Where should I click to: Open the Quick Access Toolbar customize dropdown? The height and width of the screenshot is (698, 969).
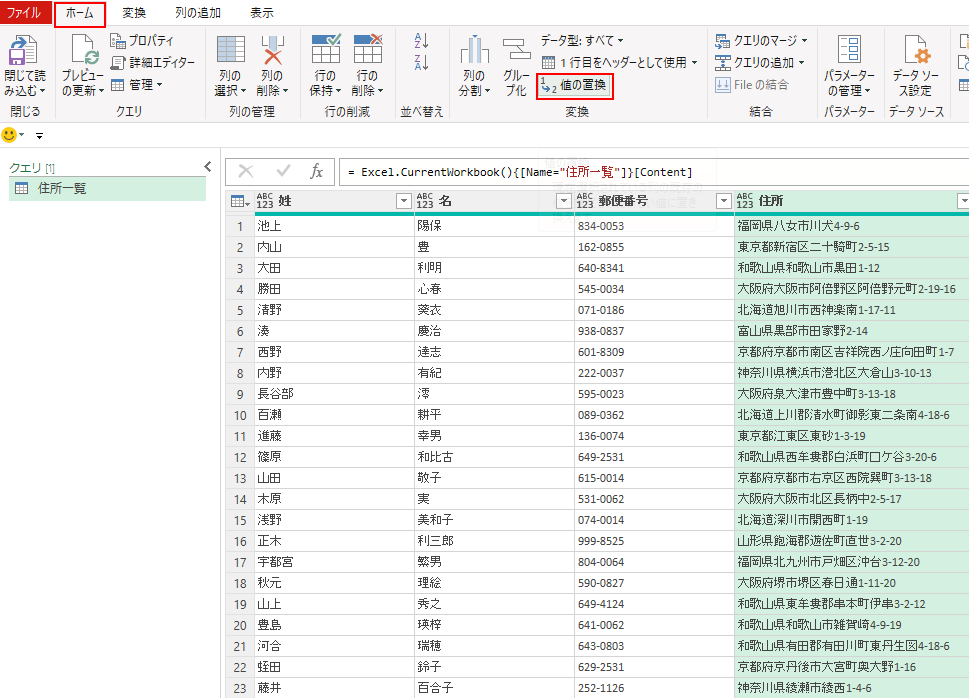pos(40,135)
